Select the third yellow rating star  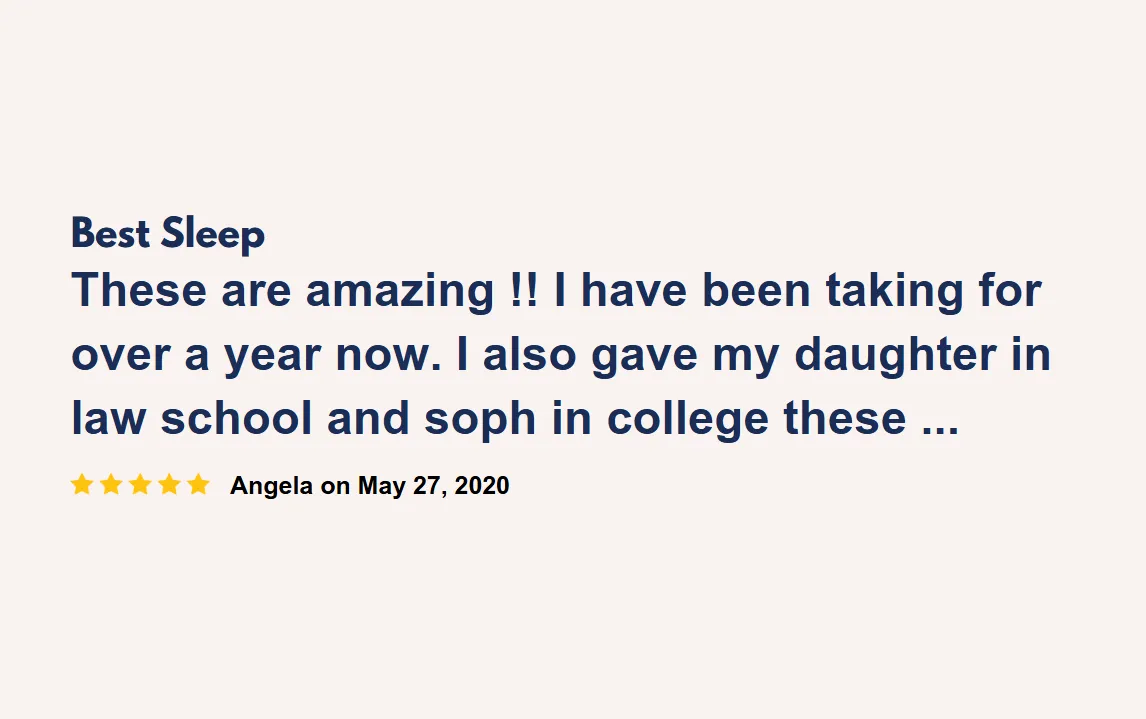(140, 484)
